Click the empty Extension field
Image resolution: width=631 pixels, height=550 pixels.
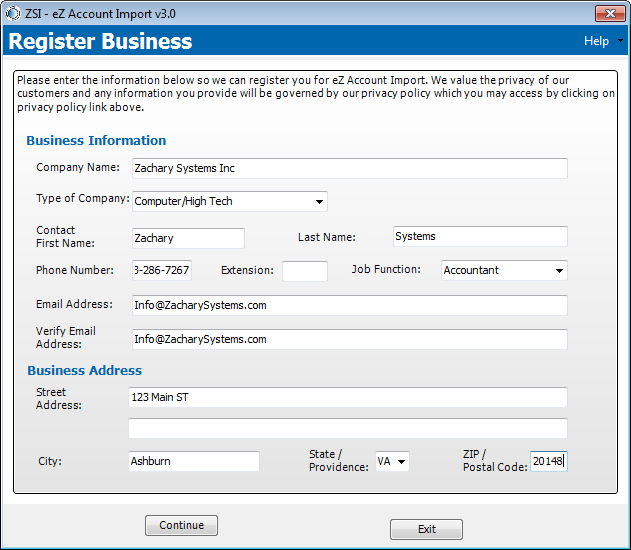click(x=304, y=271)
